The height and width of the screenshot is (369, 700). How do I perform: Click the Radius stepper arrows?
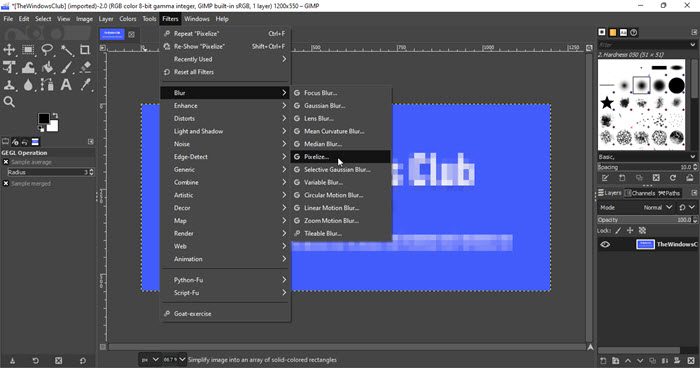(x=92, y=172)
